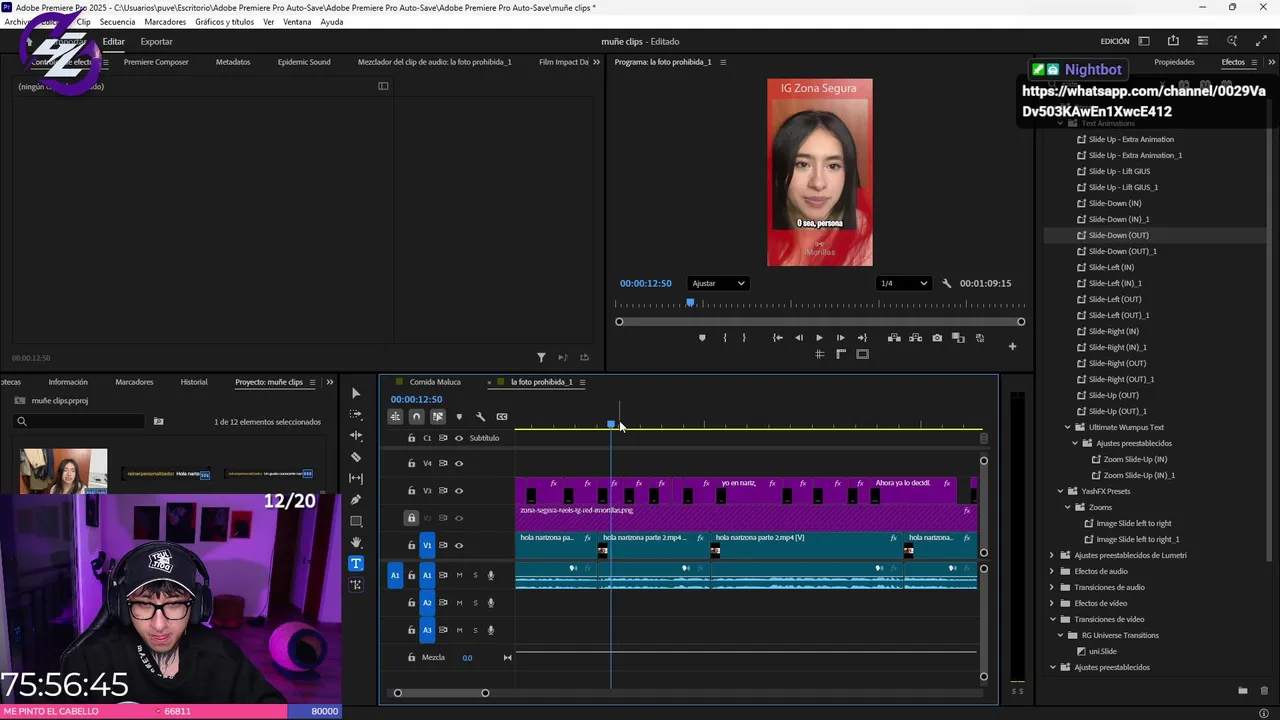The image size is (1280, 720).
Task: Click the Lift button in Program monitor
Action: pos(894,338)
